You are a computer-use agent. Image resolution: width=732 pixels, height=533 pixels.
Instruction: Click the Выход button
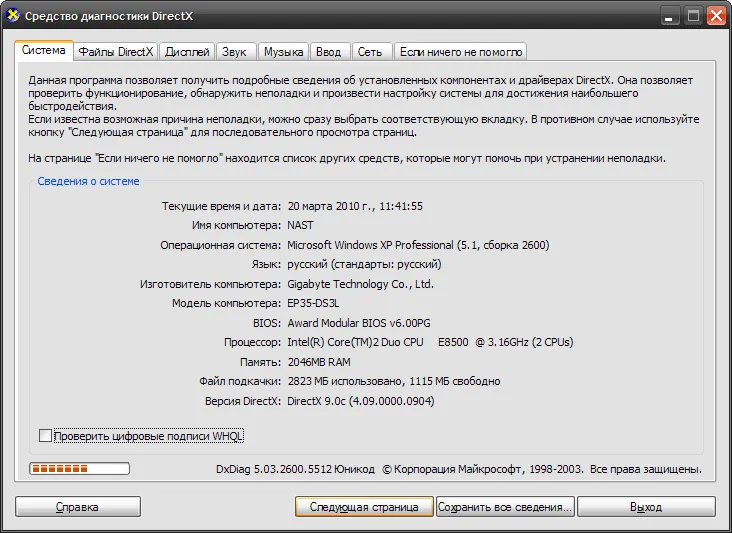646,506
